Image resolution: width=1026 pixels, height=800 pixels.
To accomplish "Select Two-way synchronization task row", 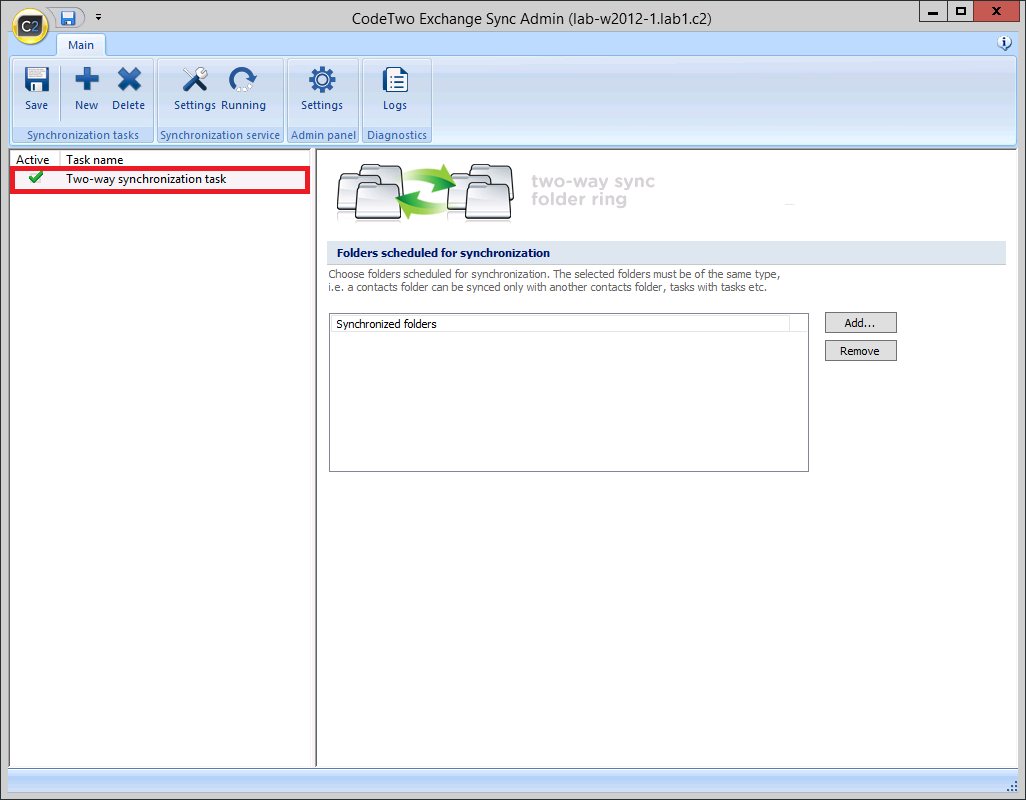I will coord(160,179).
